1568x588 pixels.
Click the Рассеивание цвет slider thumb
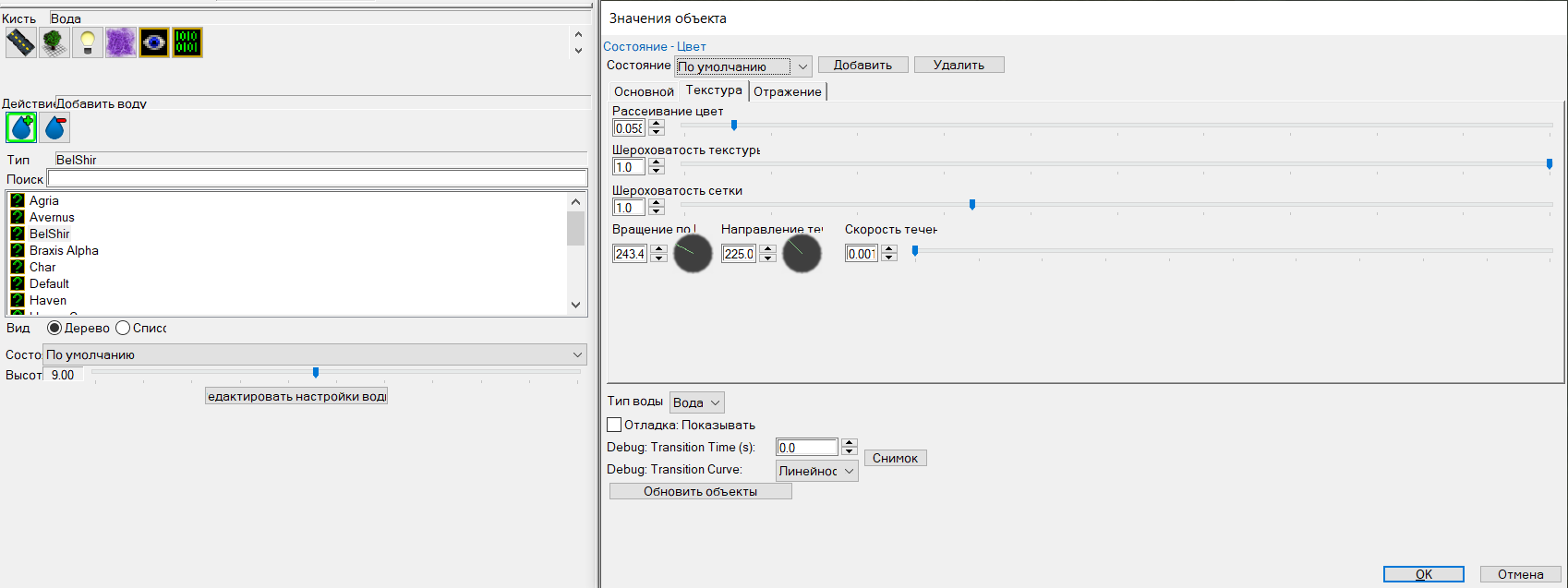734,125
